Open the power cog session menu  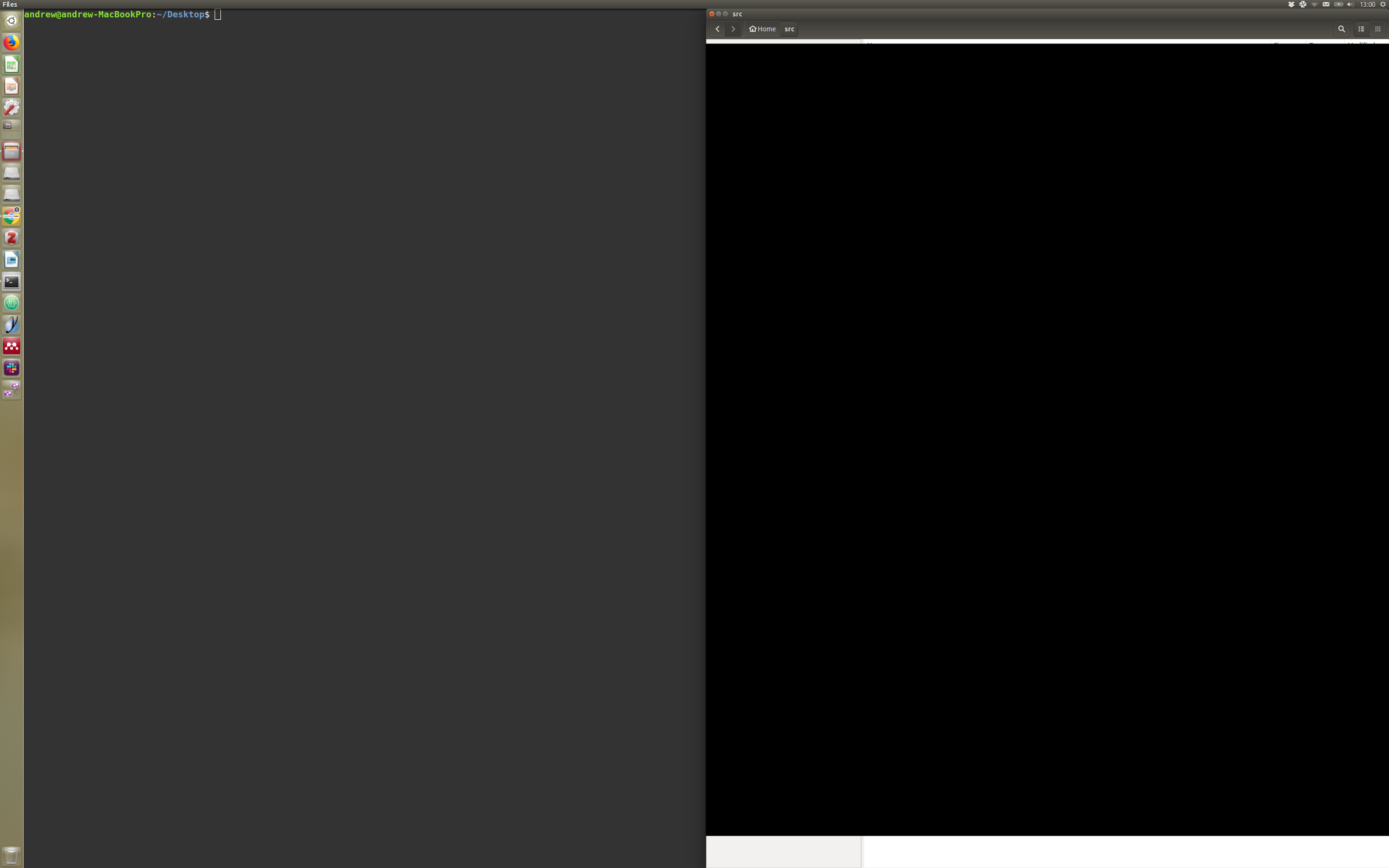tap(1383, 4)
